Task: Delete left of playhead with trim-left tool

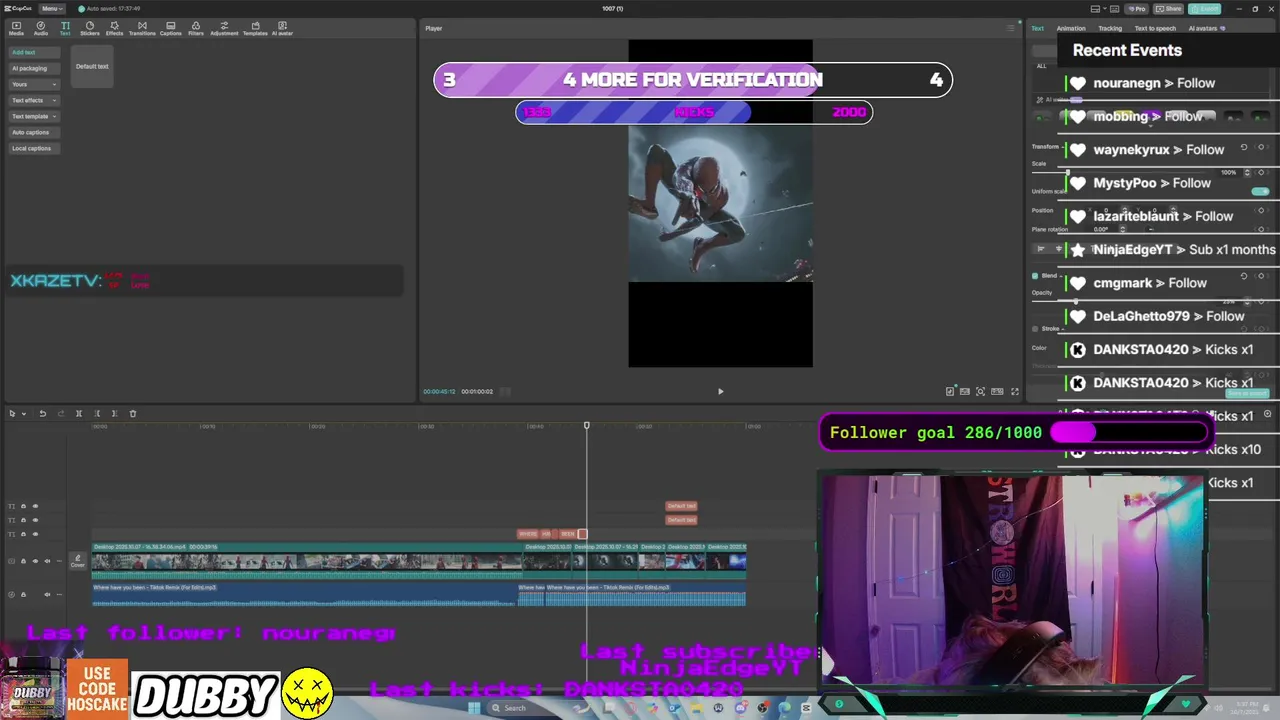Action: (97, 413)
